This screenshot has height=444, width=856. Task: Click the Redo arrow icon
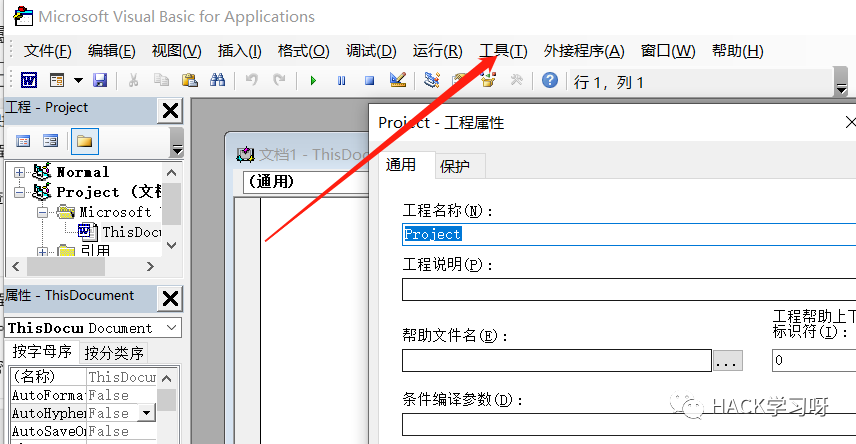click(279, 80)
